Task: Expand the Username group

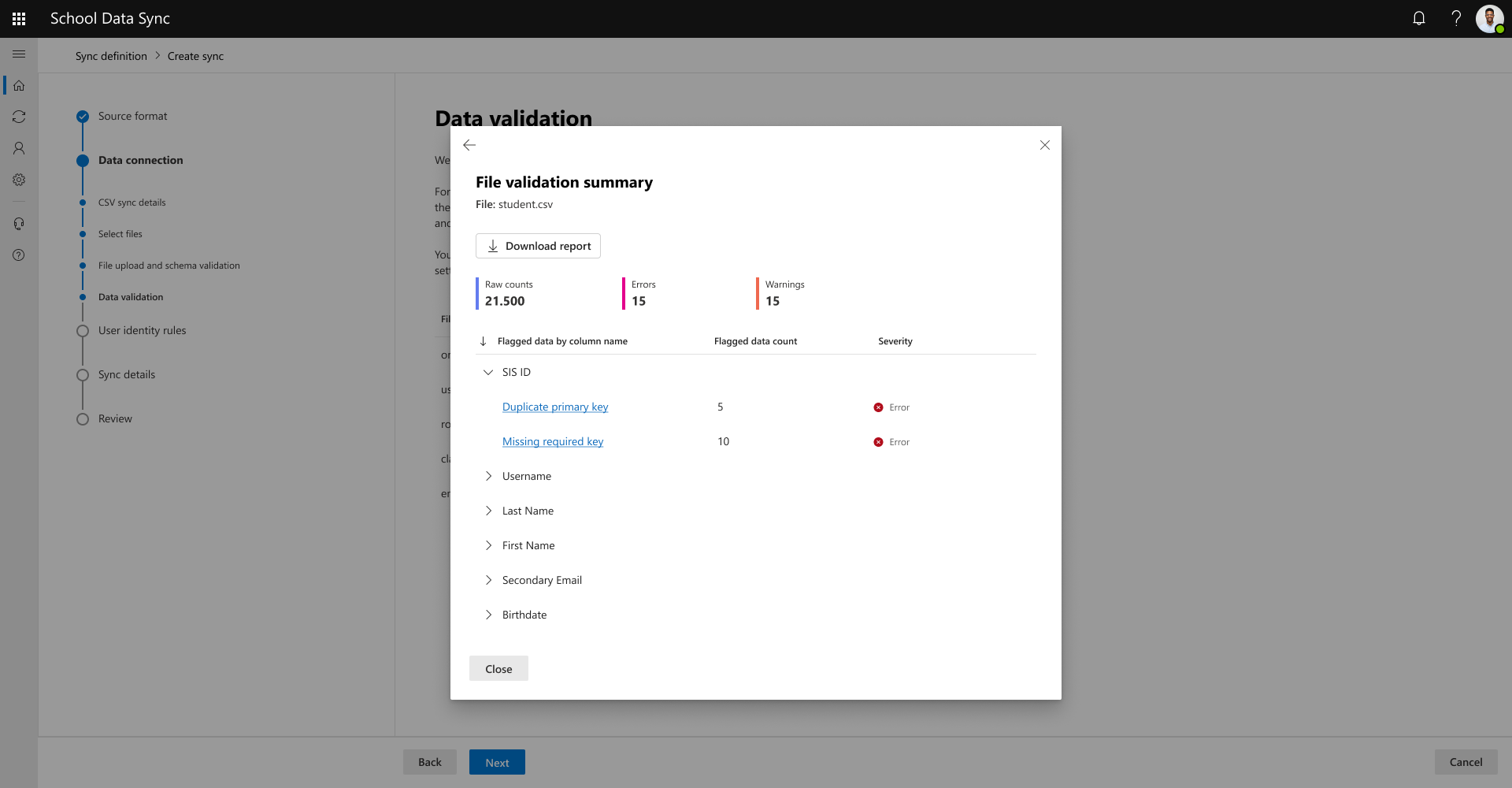Action: click(x=488, y=476)
